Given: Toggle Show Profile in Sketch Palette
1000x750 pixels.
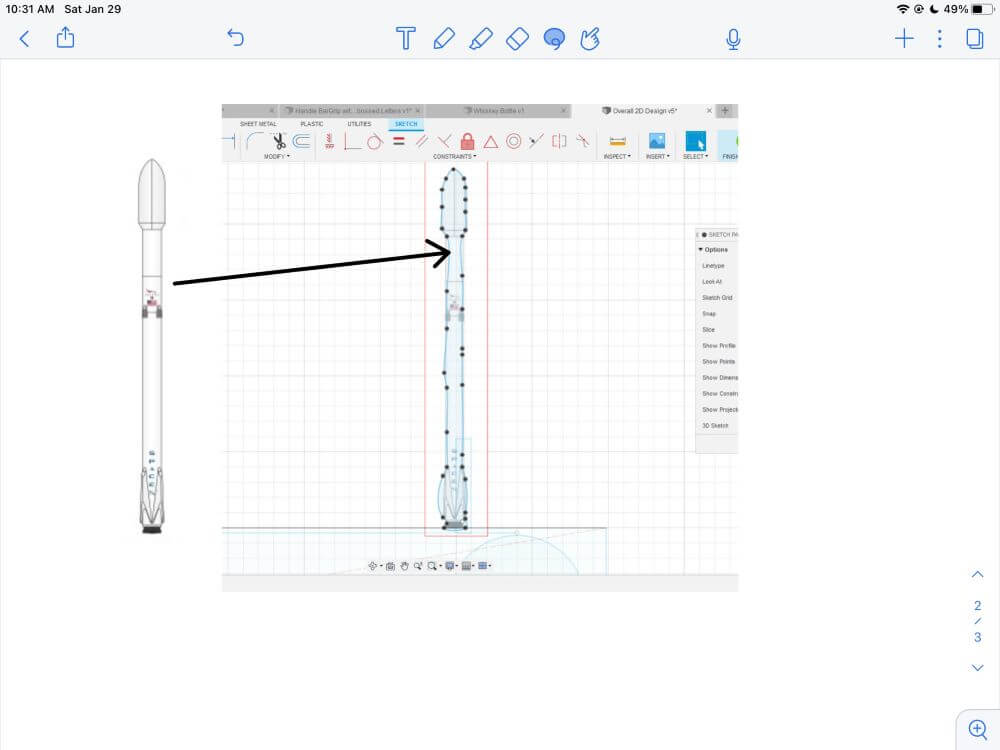Looking at the screenshot, I should click(718, 346).
